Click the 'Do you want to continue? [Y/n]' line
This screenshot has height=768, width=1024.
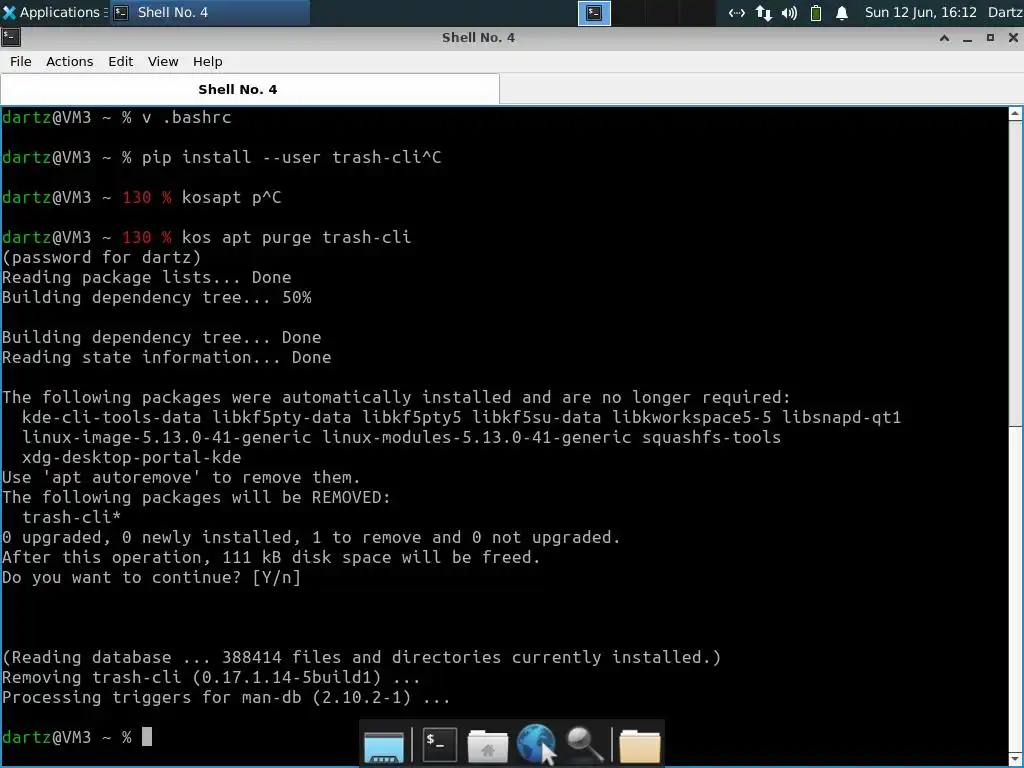coord(152,577)
